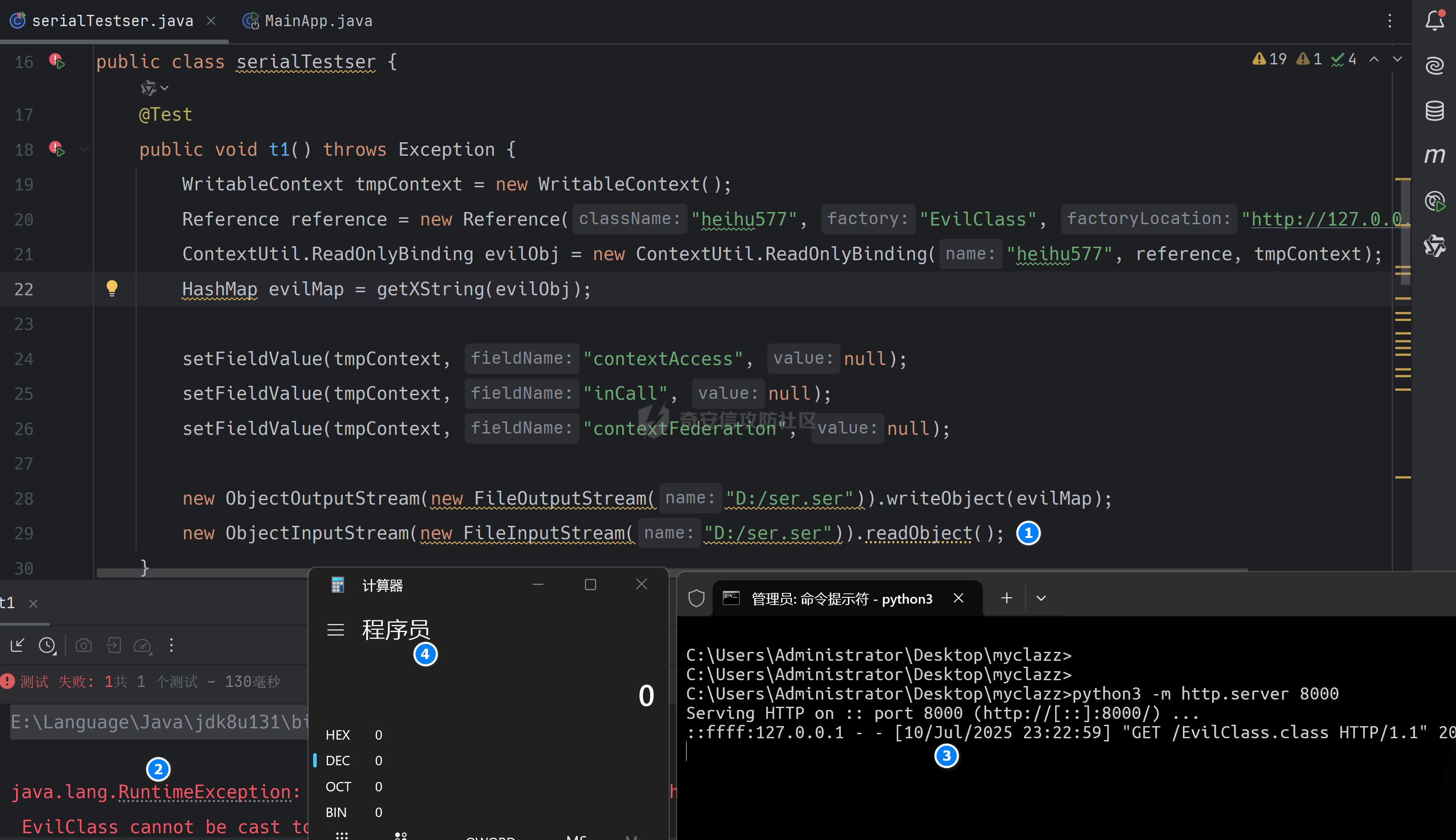Close the t1 run tab

[x=33, y=604]
